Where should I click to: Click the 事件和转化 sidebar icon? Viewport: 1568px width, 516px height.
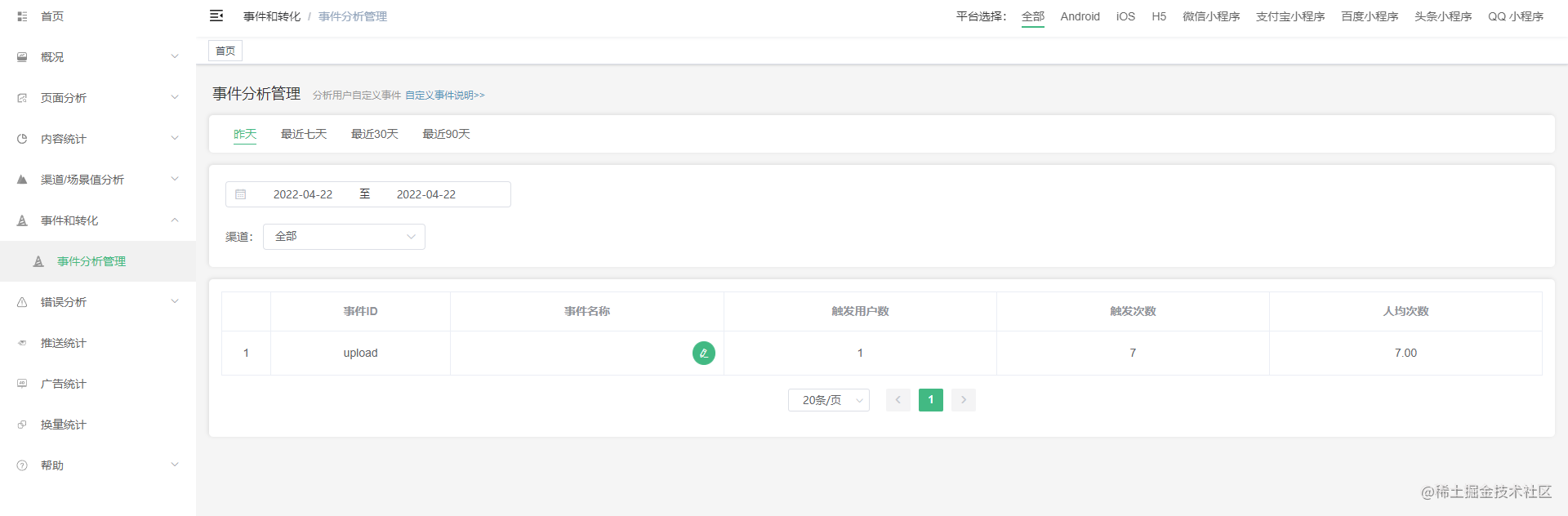pos(22,220)
